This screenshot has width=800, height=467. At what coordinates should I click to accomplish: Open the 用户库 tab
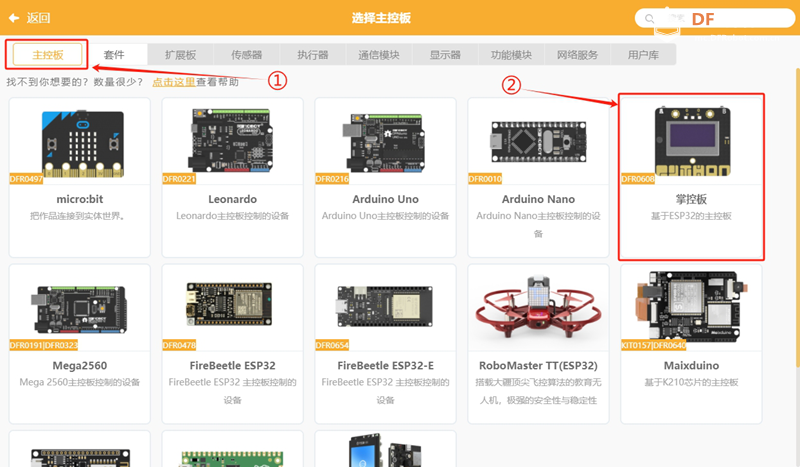point(643,55)
